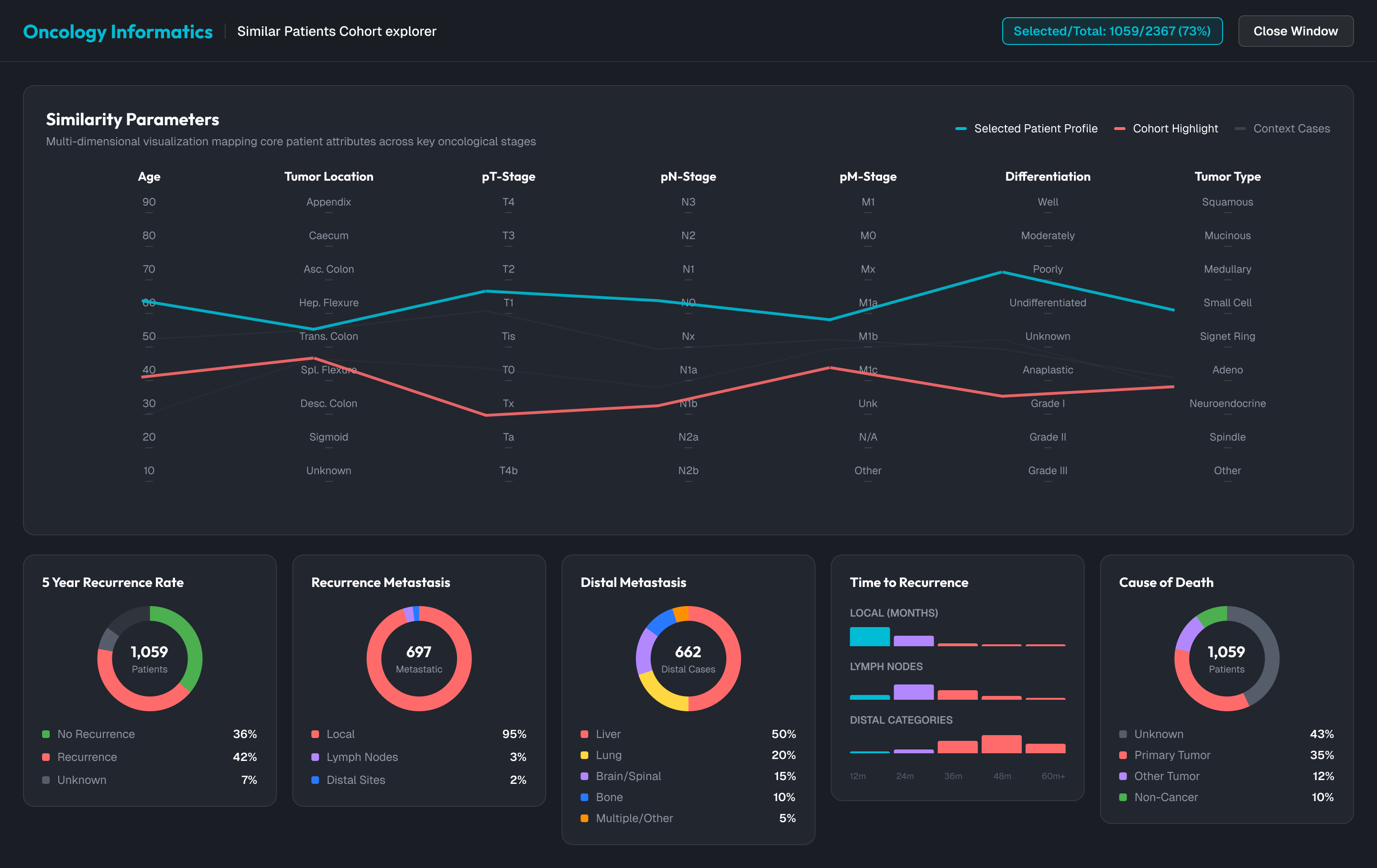Toggle the Cohort Highlight legend item
The image size is (1377, 868).
[x=1166, y=129]
